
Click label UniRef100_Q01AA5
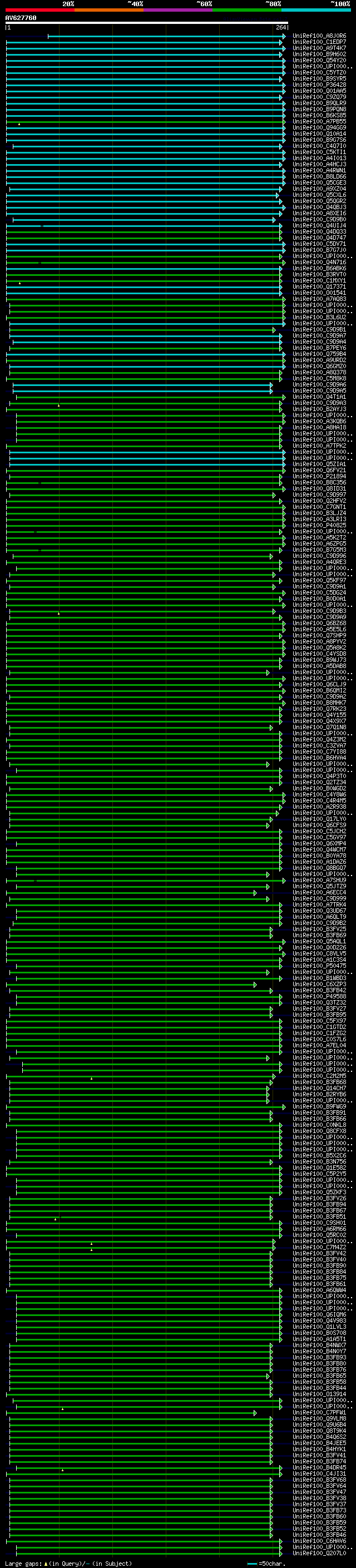coord(319,91)
